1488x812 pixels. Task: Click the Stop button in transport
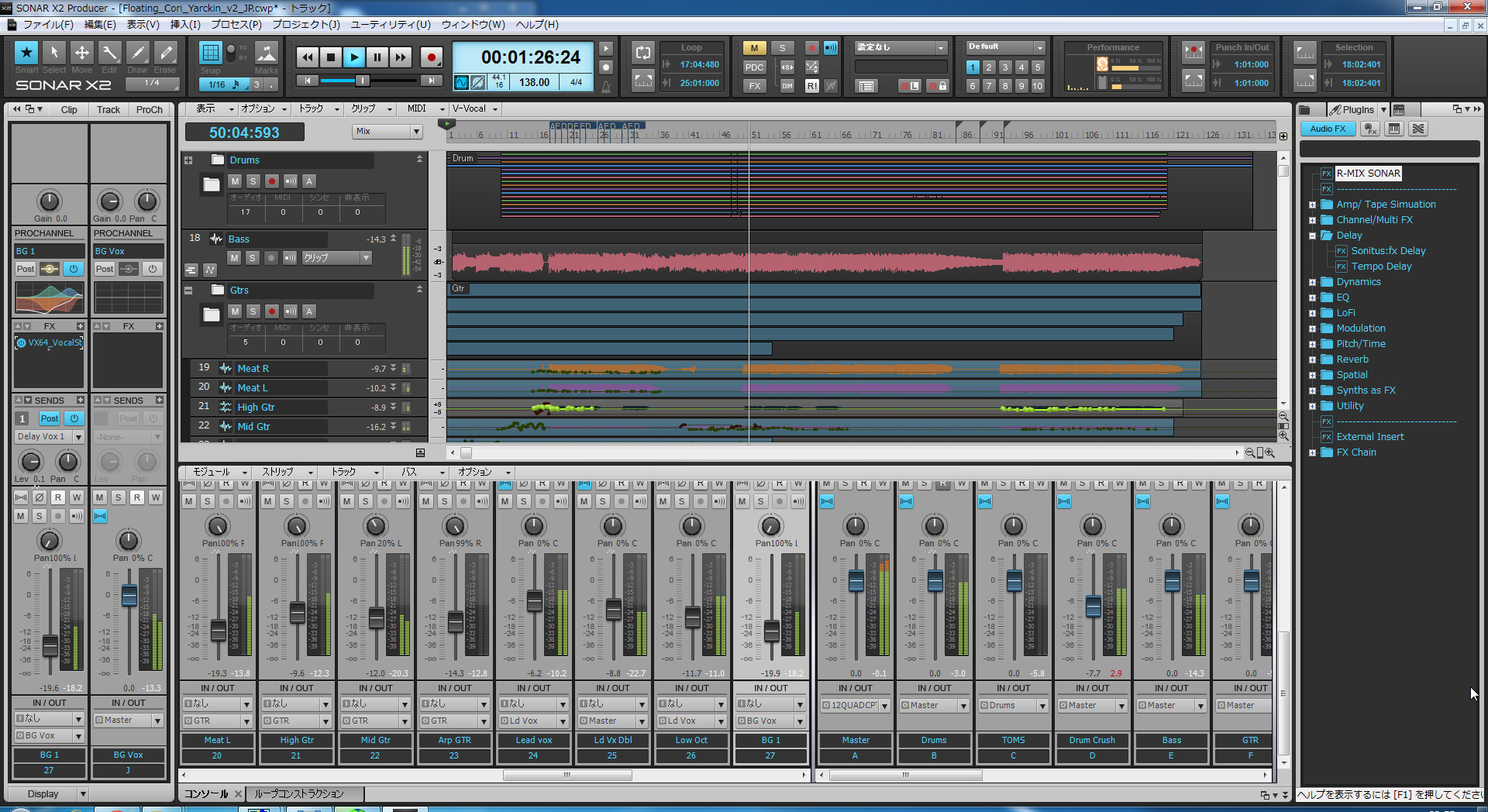pos(331,57)
